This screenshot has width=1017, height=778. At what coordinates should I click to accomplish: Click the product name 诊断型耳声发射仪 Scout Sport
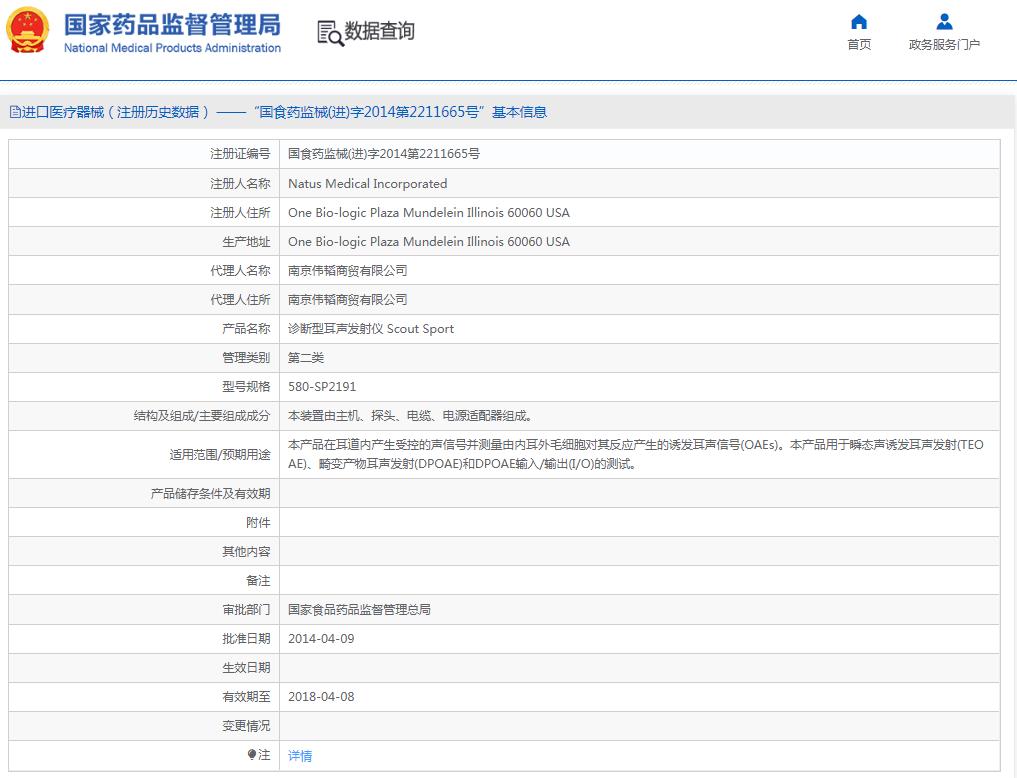[370, 329]
